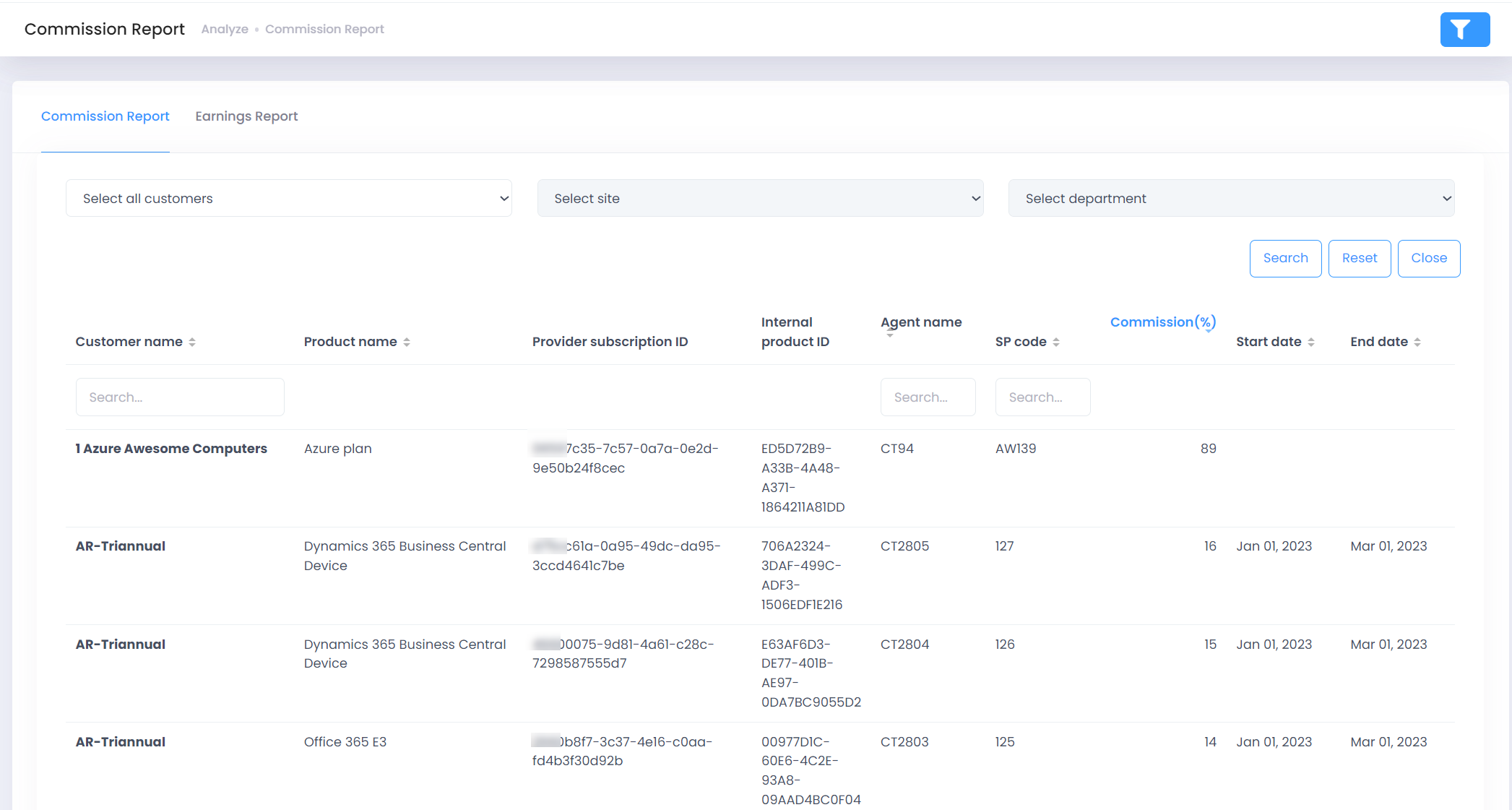This screenshot has height=810, width=1512.
Task: Focus the Agent name search field
Action: [x=928, y=397]
